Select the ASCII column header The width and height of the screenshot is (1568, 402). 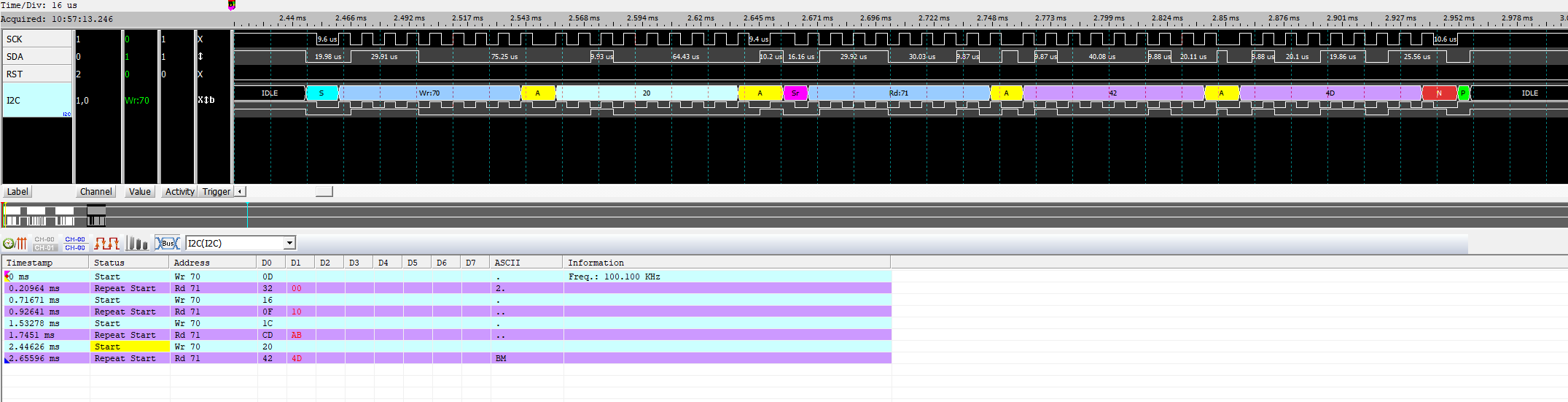(525, 263)
